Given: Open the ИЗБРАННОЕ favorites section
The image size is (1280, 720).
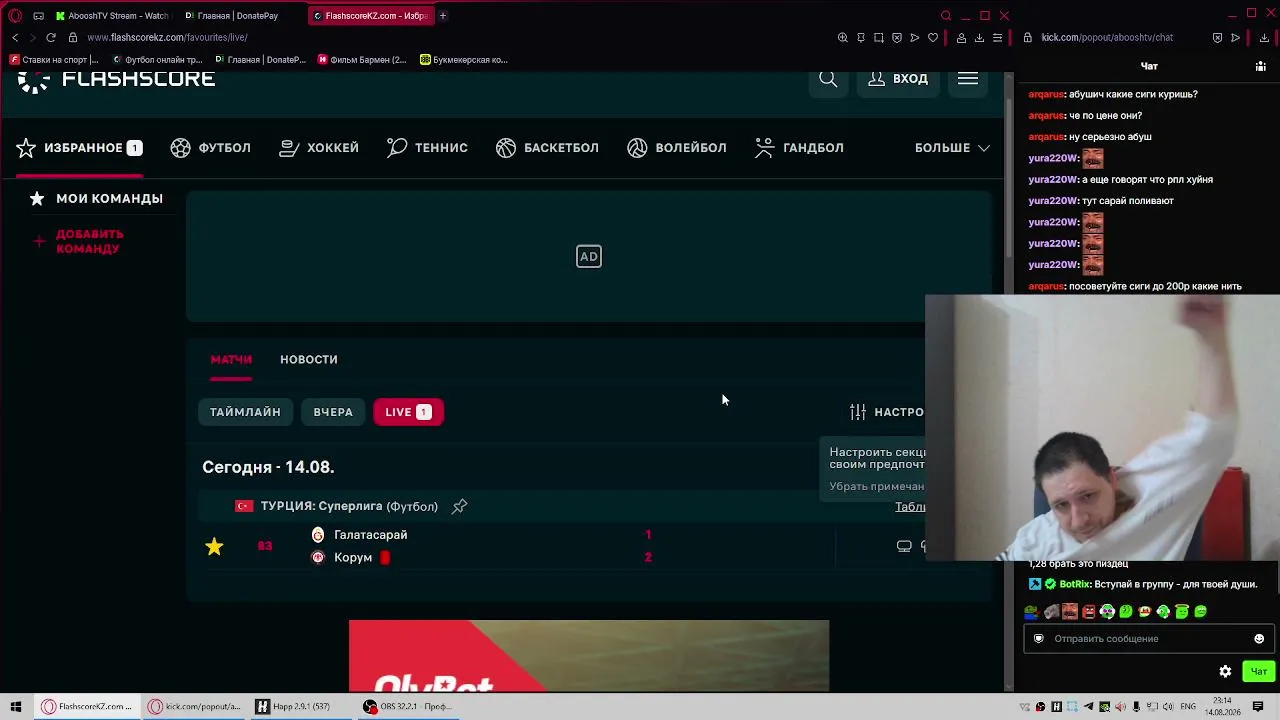Looking at the screenshot, I should tap(79, 148).
